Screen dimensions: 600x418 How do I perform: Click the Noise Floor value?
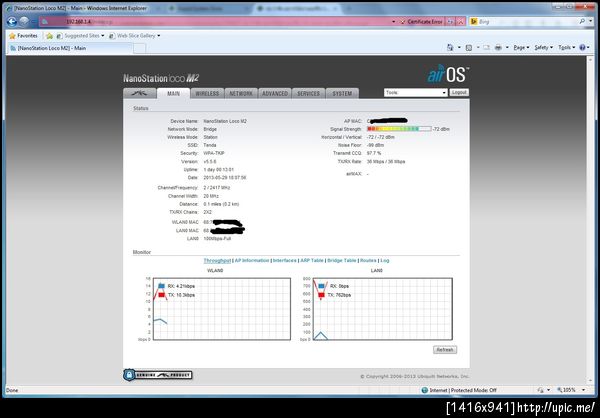click(x=375, y=145)
